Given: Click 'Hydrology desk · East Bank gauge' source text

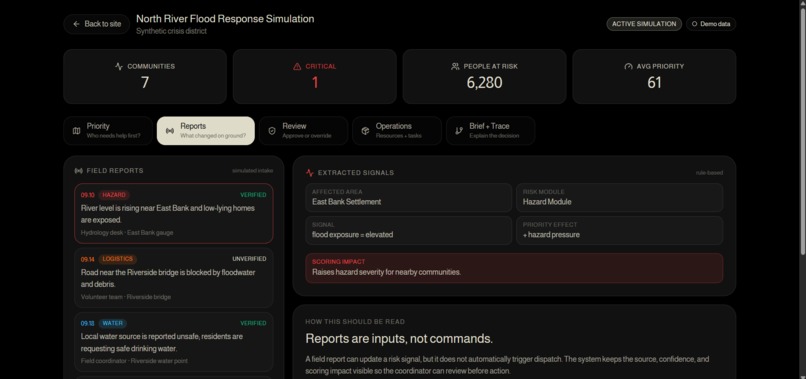Looking at the screenshot, I should coord(127,233).
